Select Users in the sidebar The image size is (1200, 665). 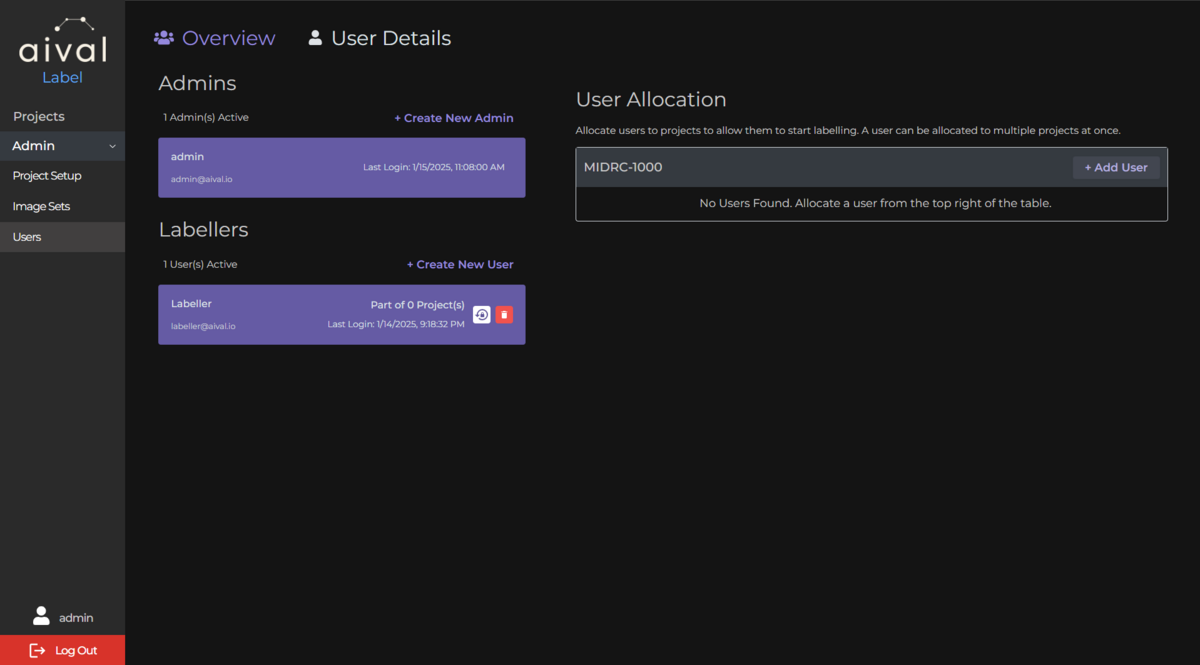click(x=27, y=237)
